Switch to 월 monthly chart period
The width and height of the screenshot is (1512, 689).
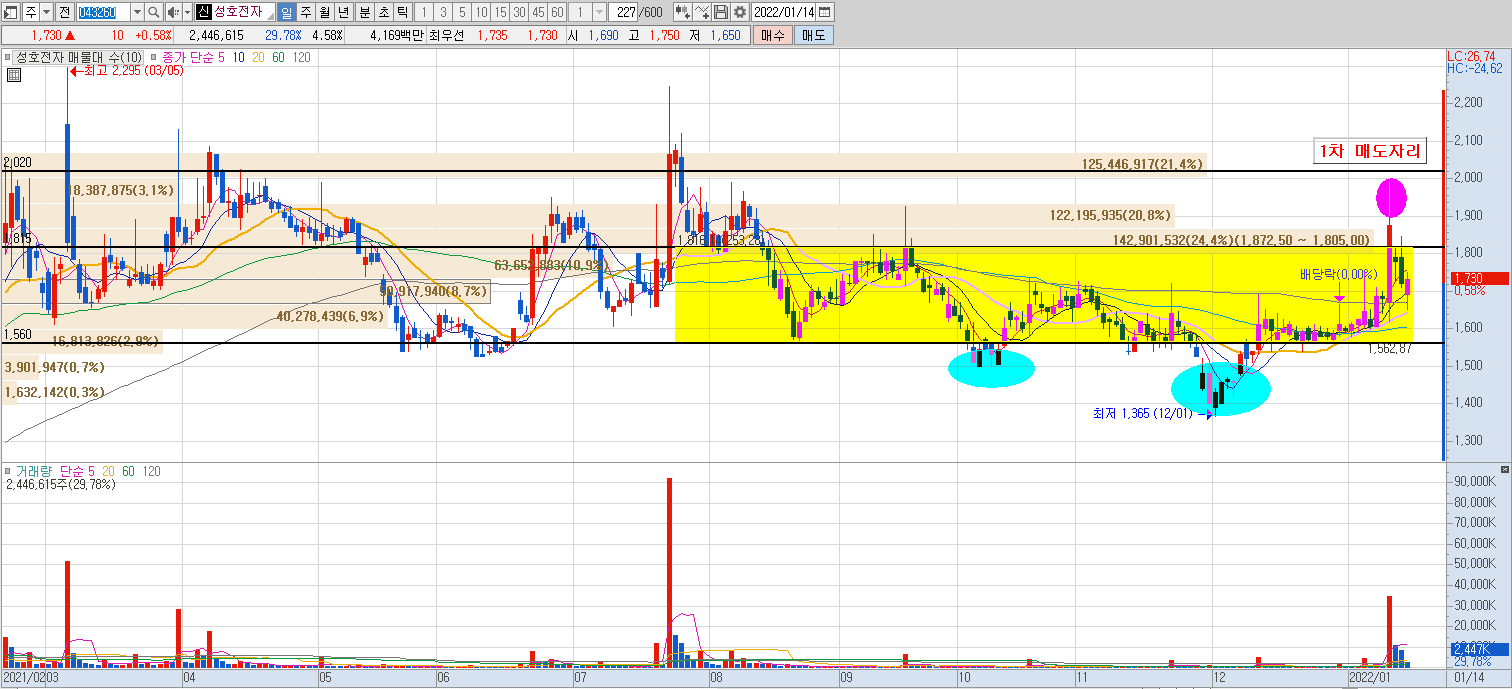(x=325, y=12)
